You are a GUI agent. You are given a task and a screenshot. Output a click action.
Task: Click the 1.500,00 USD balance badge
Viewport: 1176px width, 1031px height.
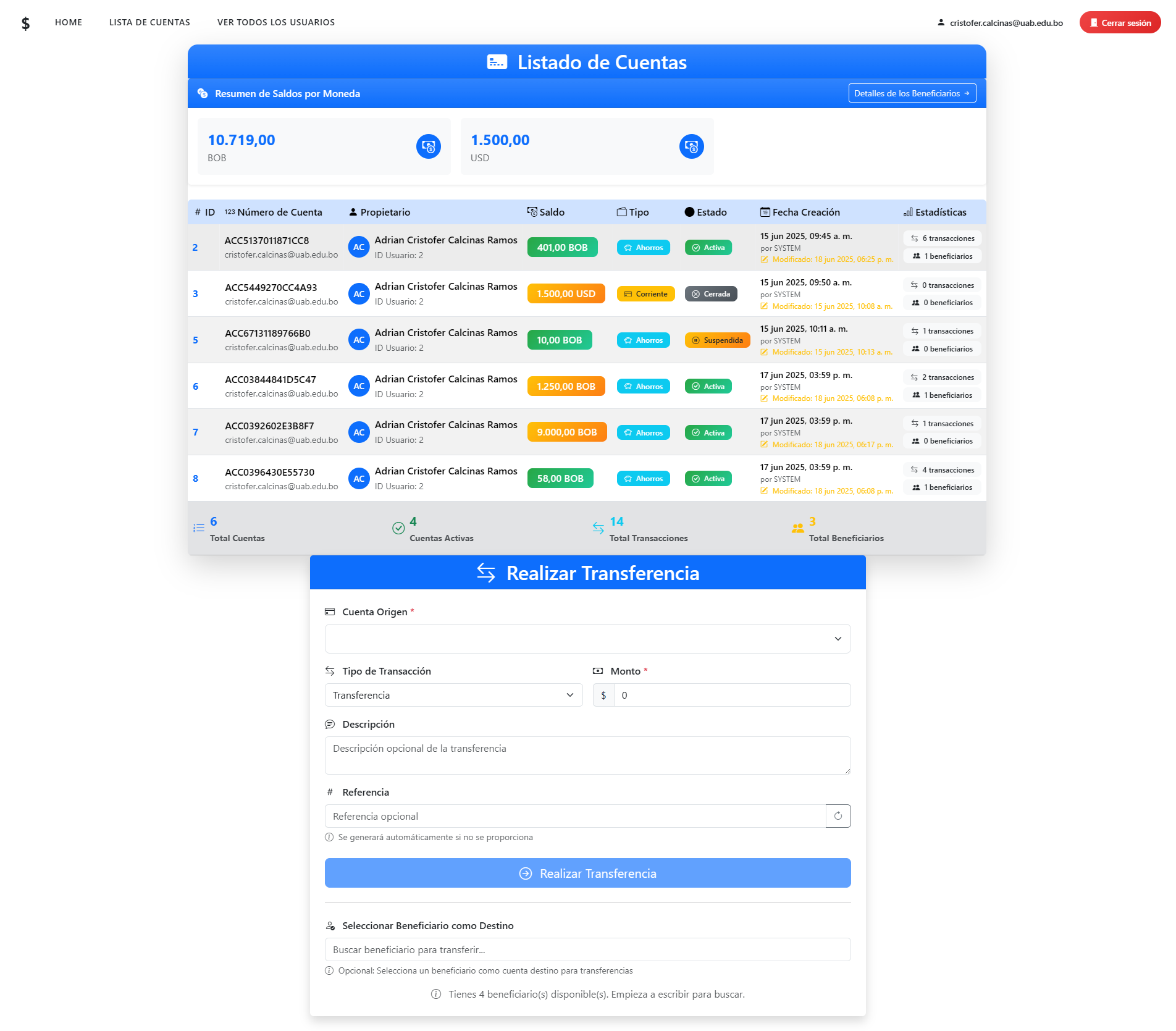[x=566, y=293]
